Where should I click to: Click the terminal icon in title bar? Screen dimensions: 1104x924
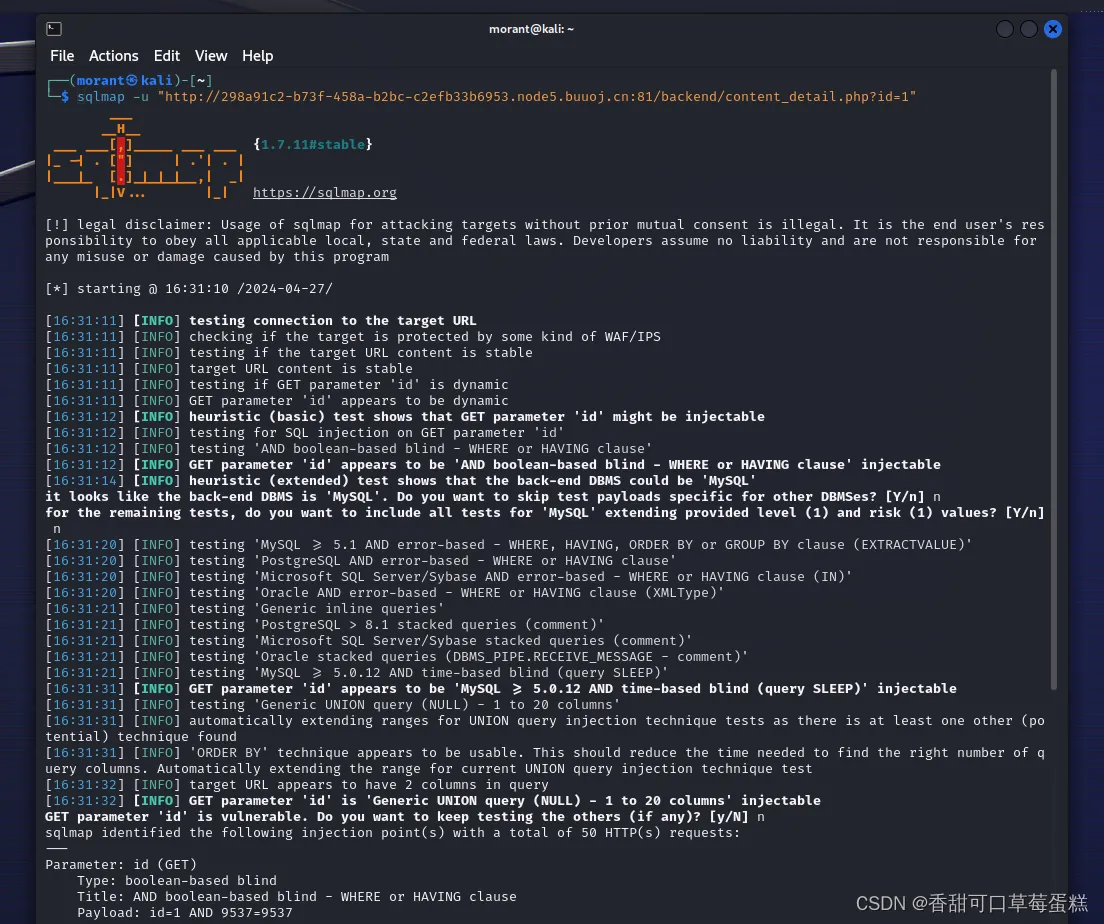[x=54, y=29]
